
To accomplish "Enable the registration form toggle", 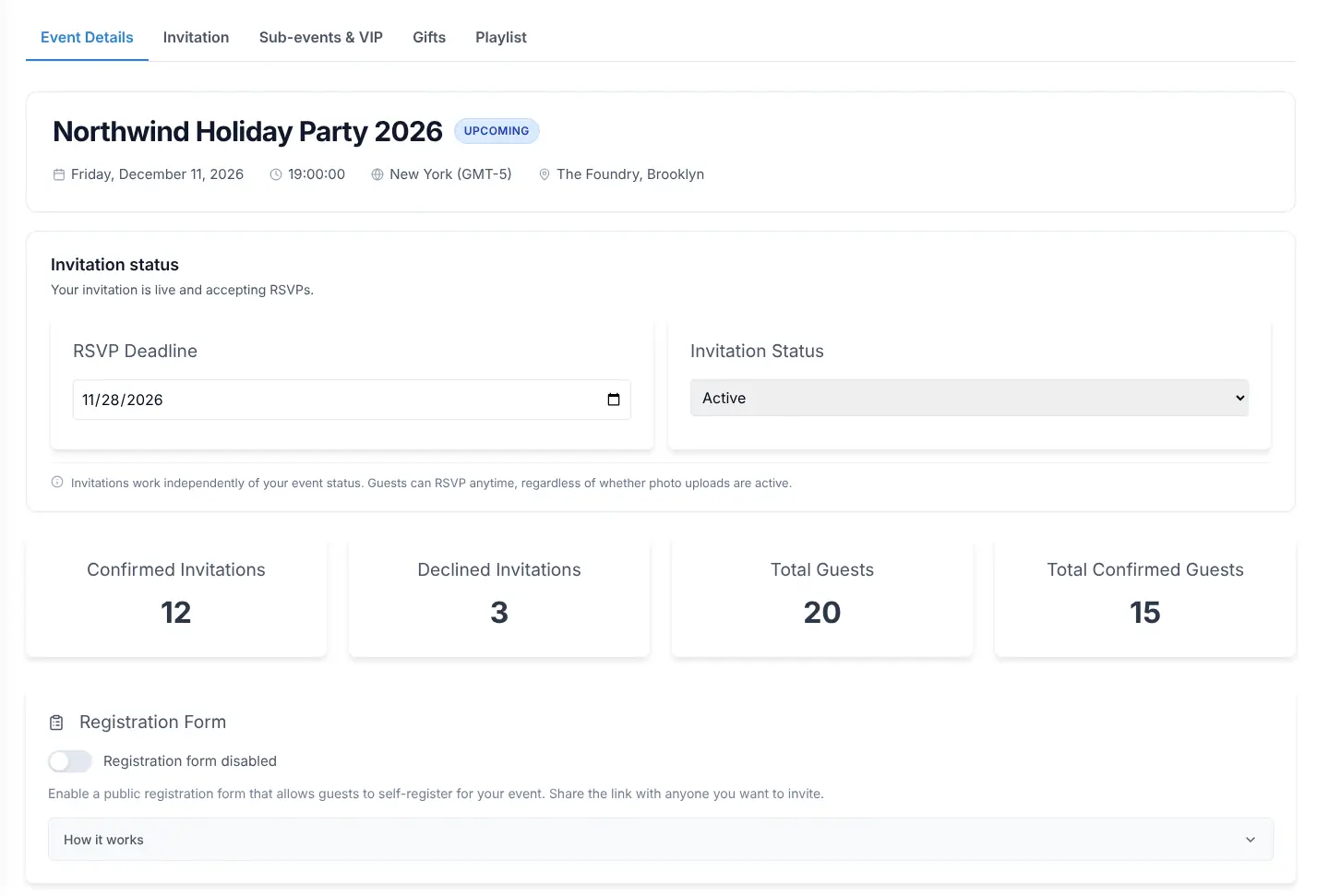I will [x=70, y=761].
